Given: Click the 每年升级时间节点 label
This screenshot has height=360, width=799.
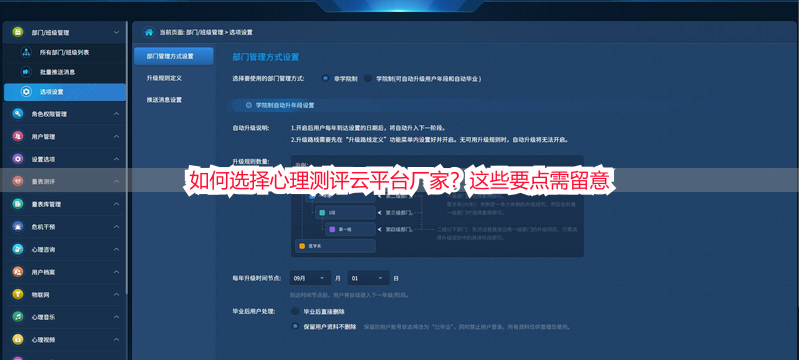Looking at the screenshot, I should click(257, 278).
